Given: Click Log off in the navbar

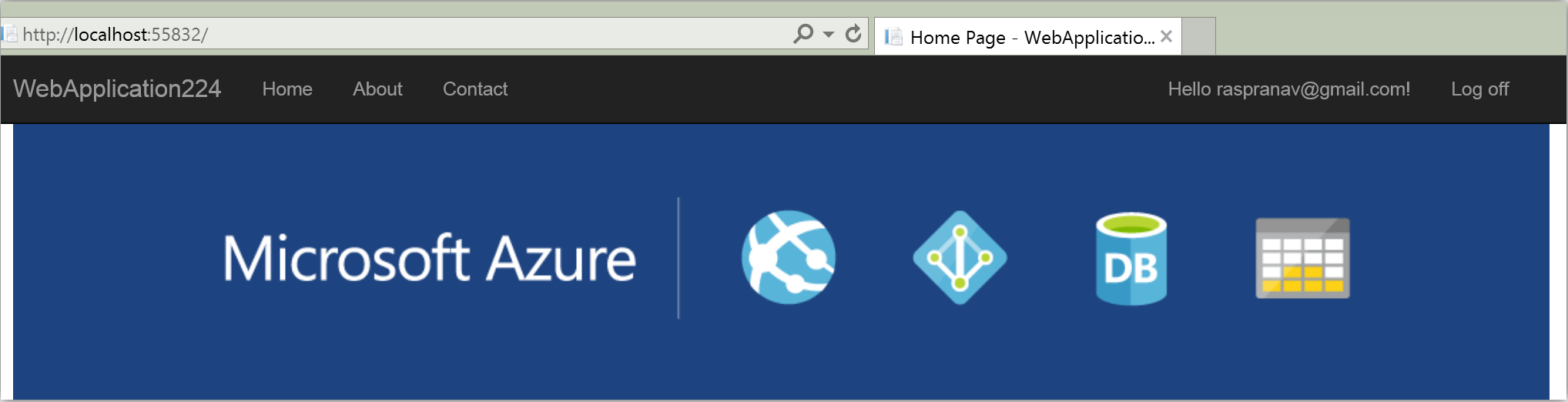Looking at the screenshot, I should [1479, 89].
